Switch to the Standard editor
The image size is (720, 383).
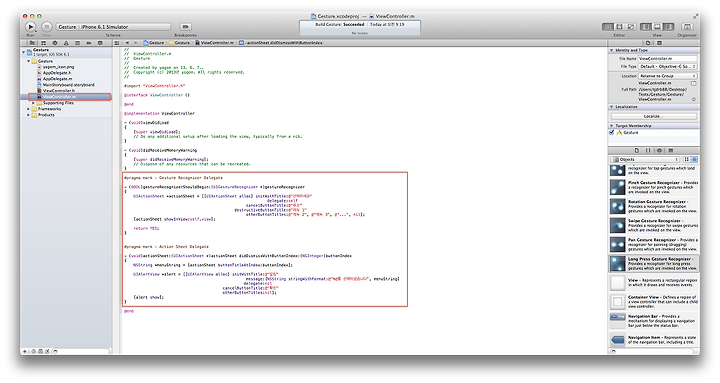[x=608, y=27]
